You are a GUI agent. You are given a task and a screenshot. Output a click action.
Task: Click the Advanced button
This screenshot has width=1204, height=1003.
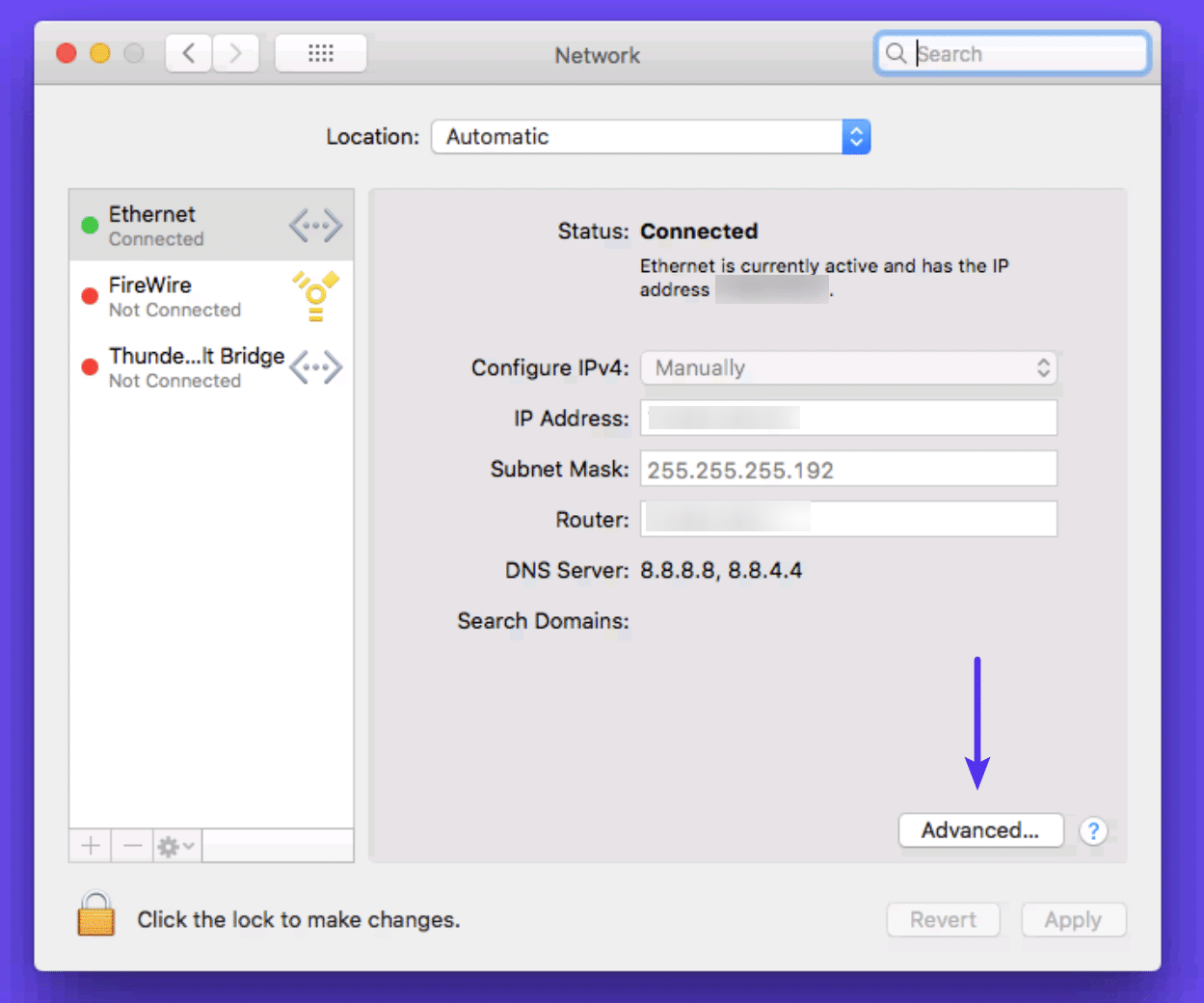[x=980, y=830]
